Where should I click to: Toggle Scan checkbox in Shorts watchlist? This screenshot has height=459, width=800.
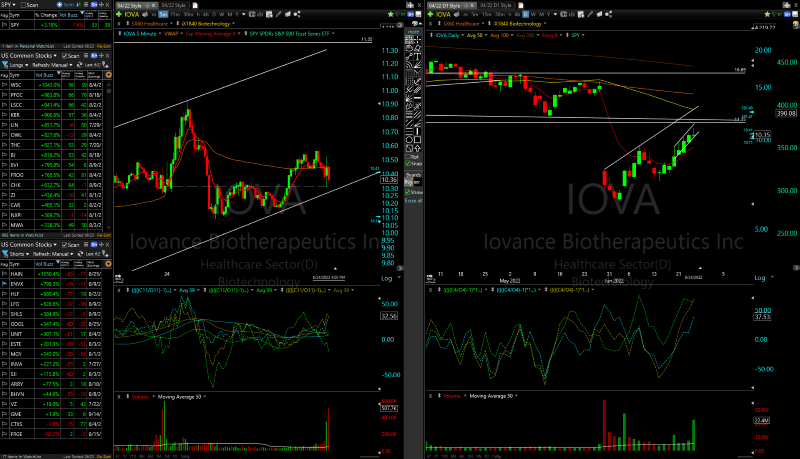coord(64,245)
